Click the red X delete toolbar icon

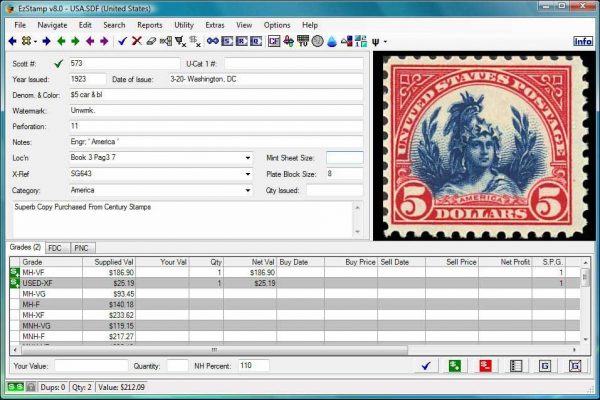tap(137, 41)
